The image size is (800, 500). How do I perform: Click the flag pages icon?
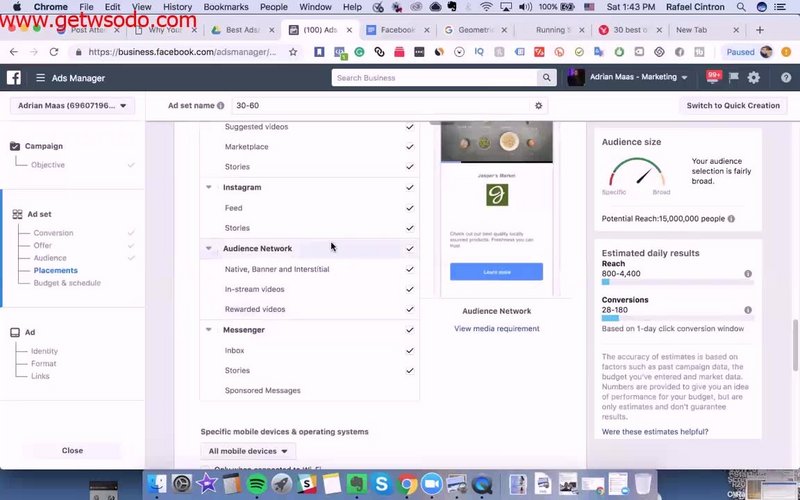[x=734, y=78]
